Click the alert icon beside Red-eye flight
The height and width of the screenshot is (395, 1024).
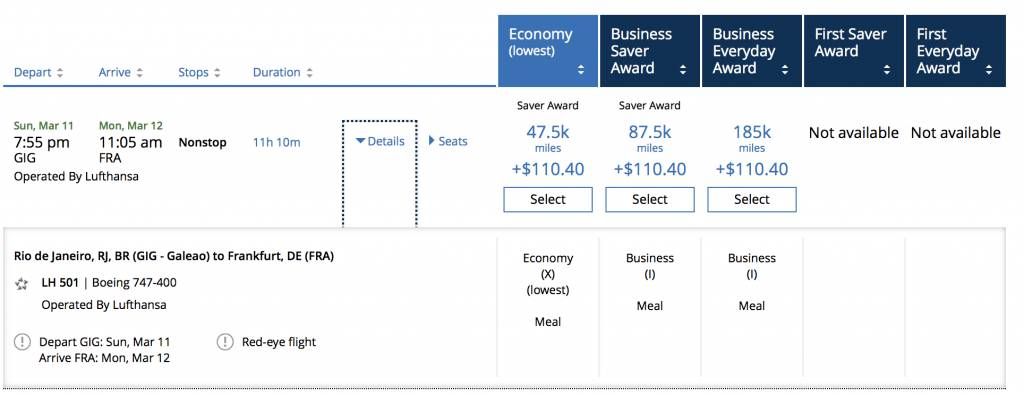(225, 341)
